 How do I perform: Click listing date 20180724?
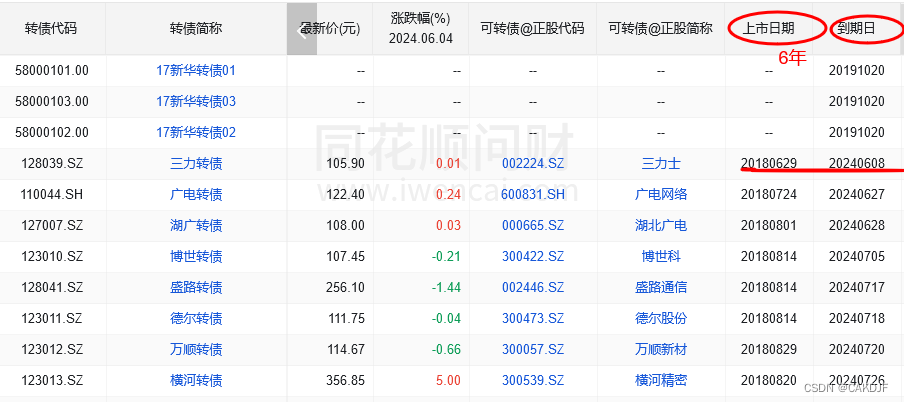pyautogui.click(x=769, y=195)
